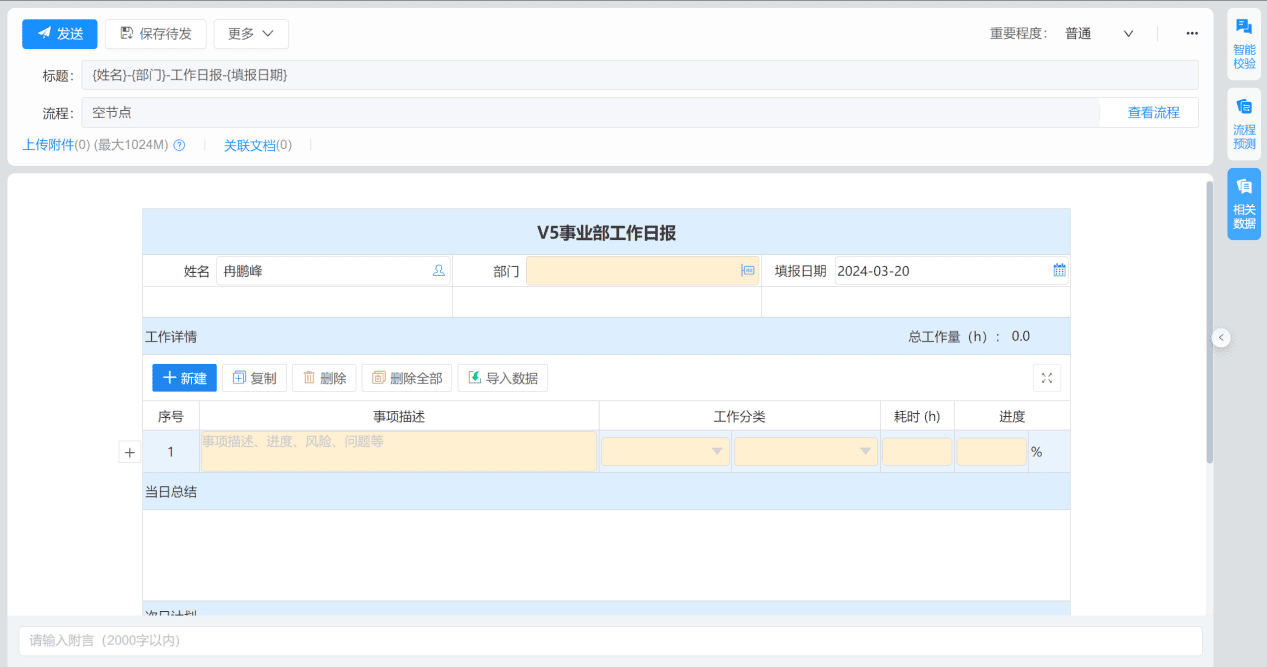Click 保存待发 save draft button

156,34
